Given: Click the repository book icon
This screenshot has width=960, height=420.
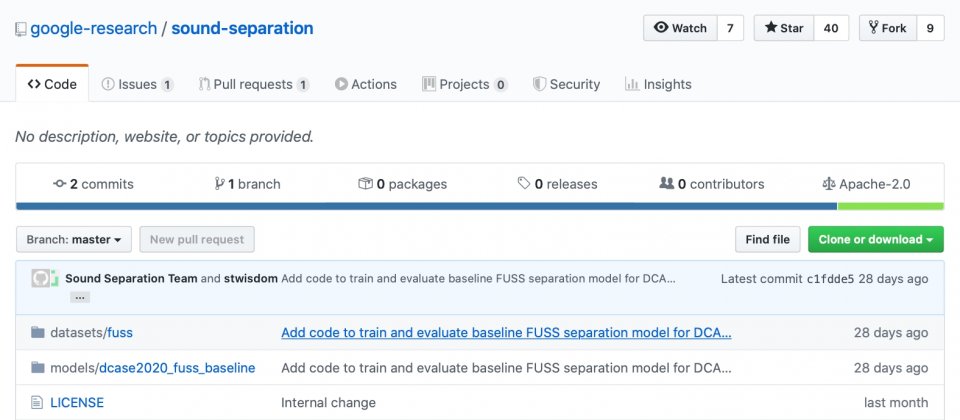Looking at the screenshot, I should click(21, 29).
